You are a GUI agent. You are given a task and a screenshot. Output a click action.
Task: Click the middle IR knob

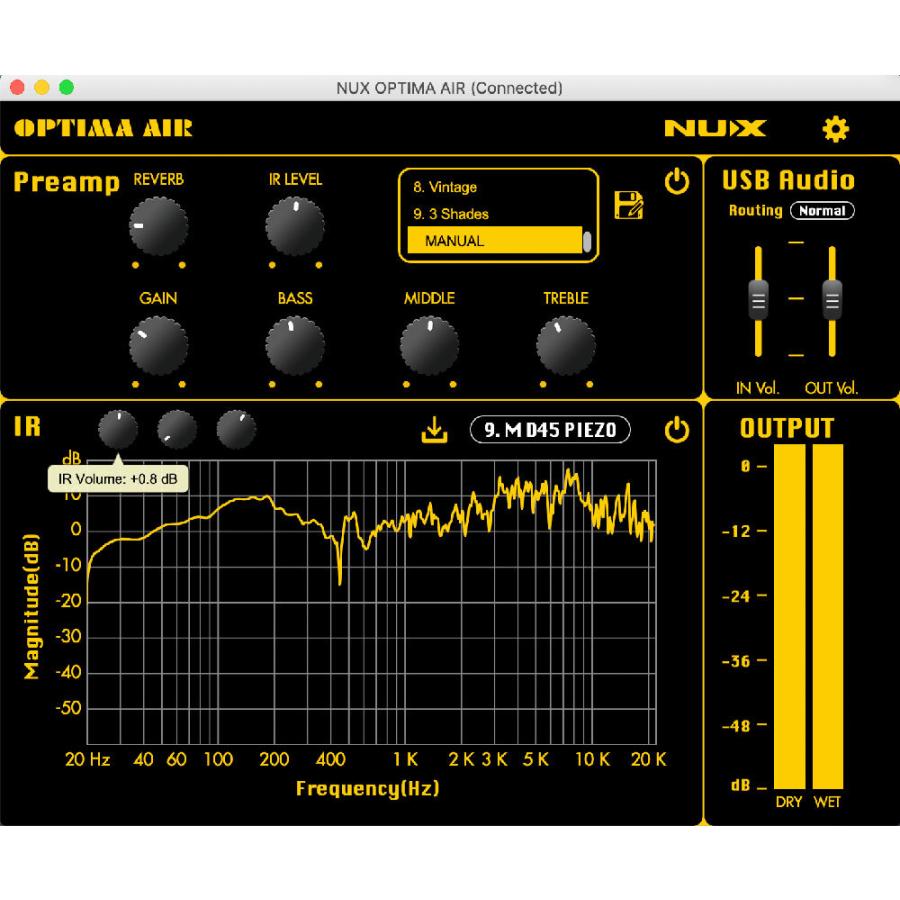coord(177,429)
